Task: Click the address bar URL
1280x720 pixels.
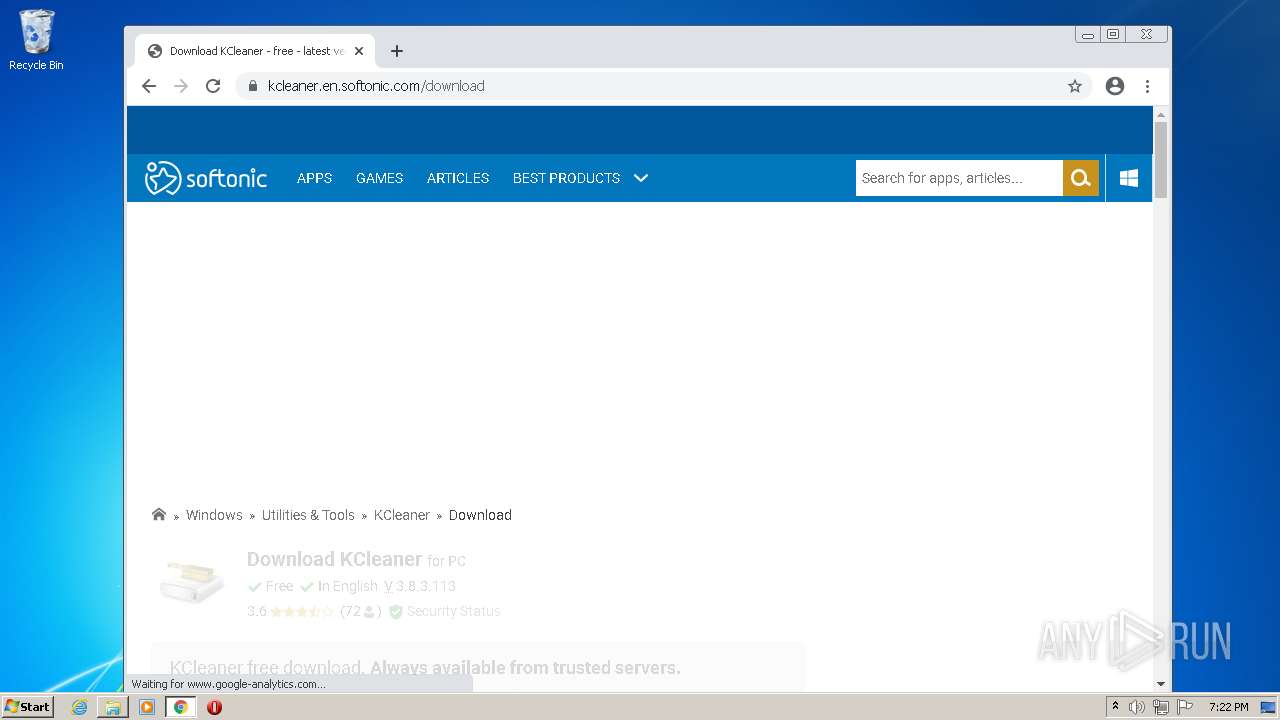Action: [x=376, y=86]
